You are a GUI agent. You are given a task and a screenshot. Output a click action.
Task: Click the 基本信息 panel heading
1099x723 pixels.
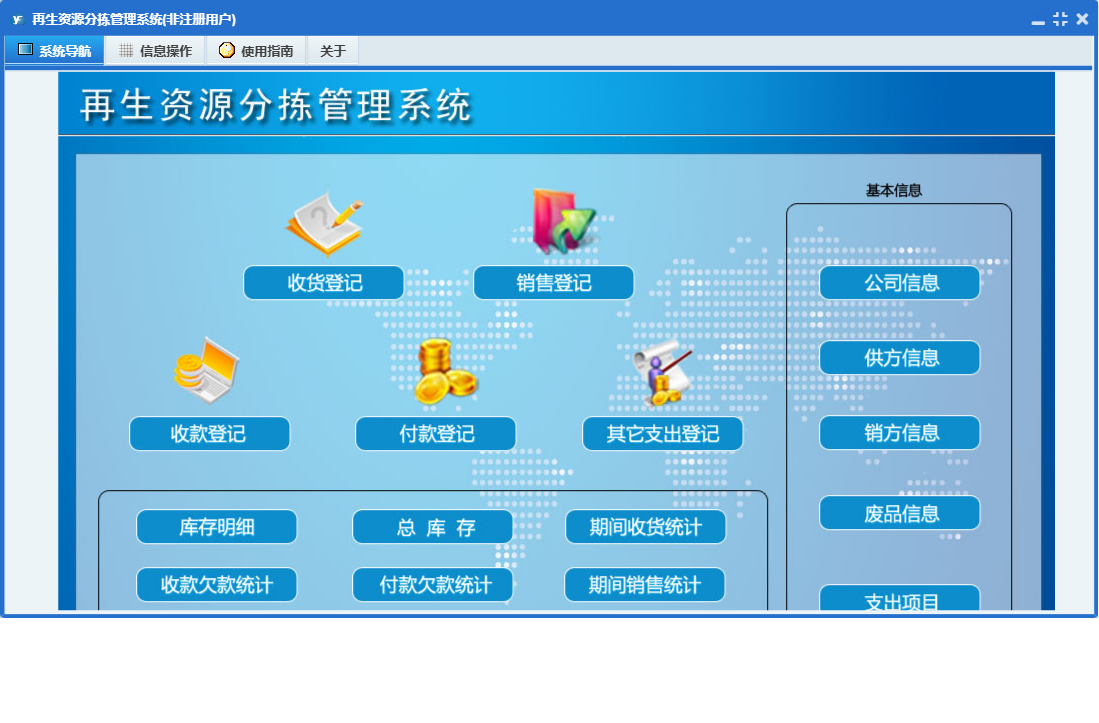pos(894,191)
